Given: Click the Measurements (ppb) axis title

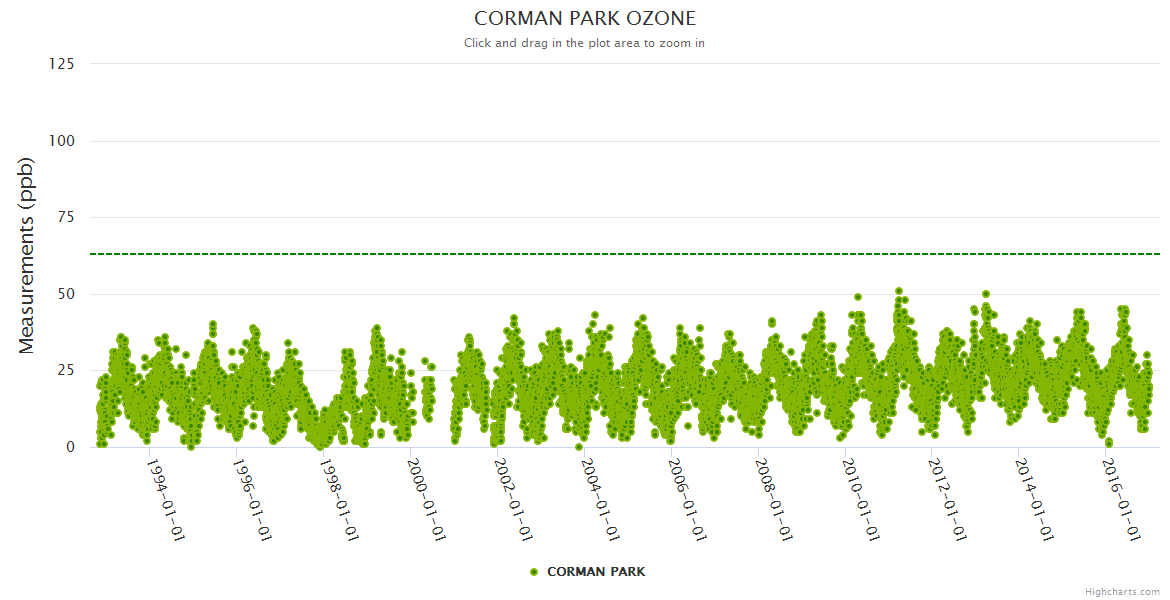Looking at the screenshot, I should [x=27, y=255].
